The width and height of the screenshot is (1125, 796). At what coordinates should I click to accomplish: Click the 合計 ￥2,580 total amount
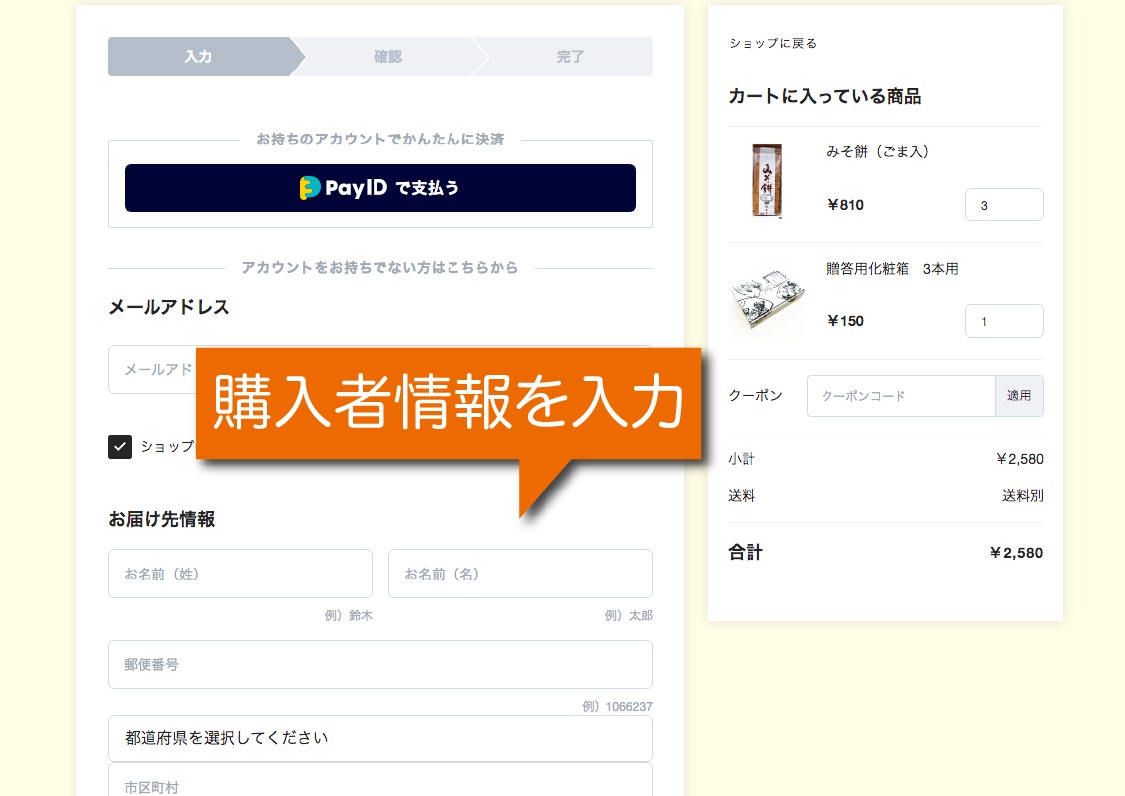pyautogui.click(x=1016, y=553)
